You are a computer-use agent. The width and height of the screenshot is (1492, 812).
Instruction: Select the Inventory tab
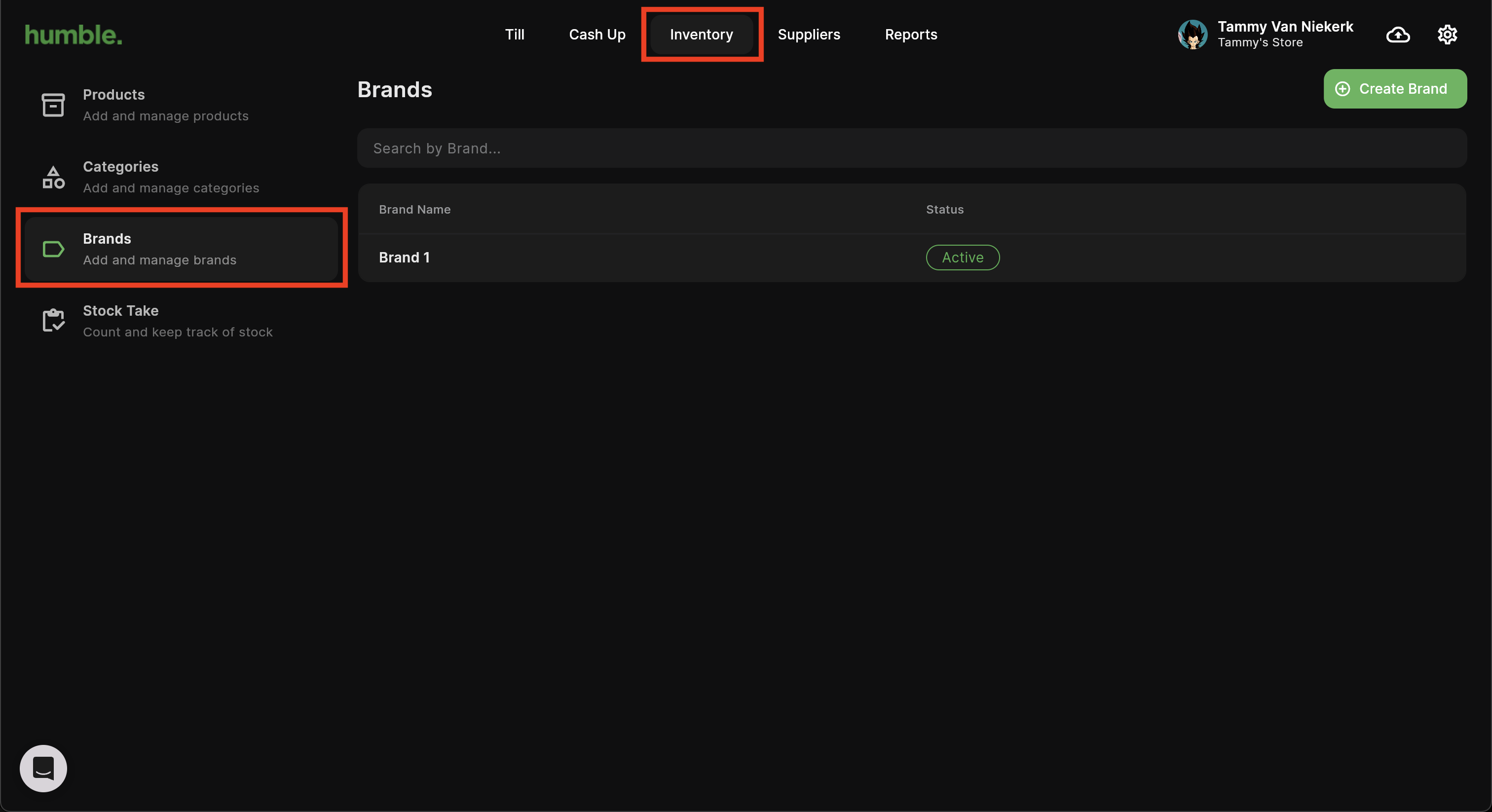702,34
